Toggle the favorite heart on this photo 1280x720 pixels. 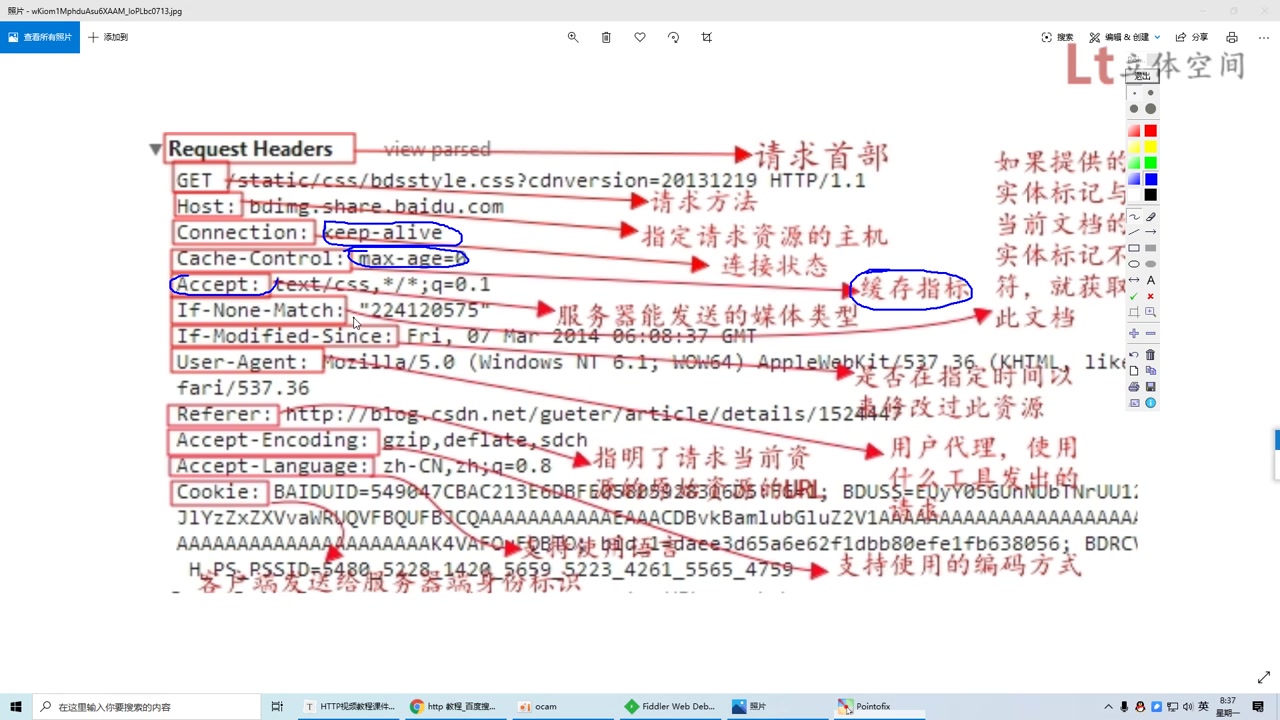[639, 37]
